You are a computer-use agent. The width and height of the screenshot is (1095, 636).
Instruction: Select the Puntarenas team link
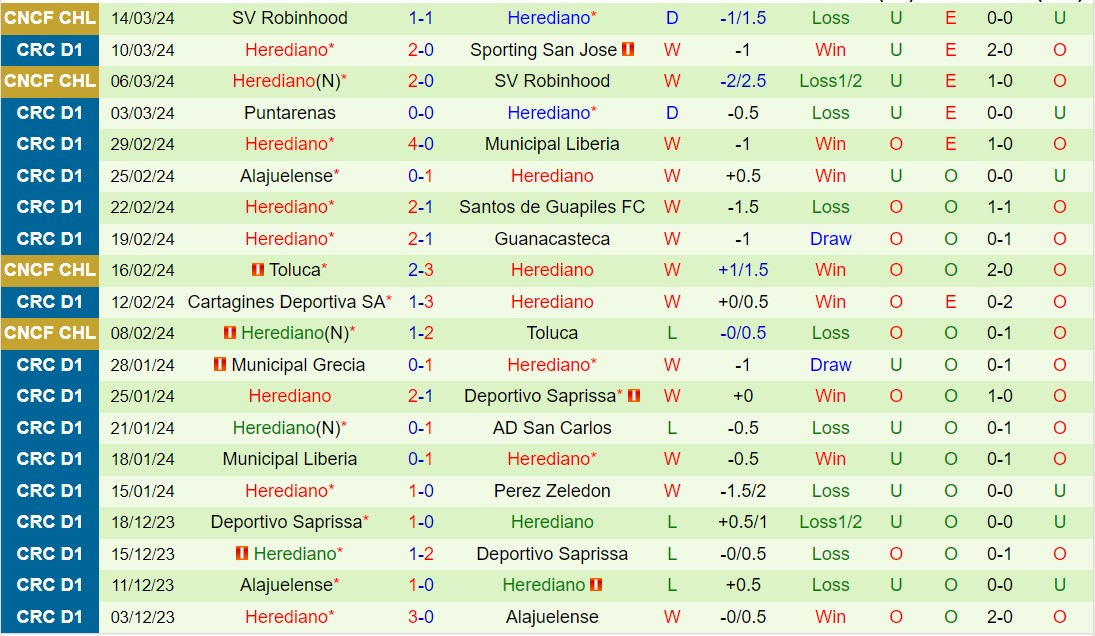pos(290,113)
